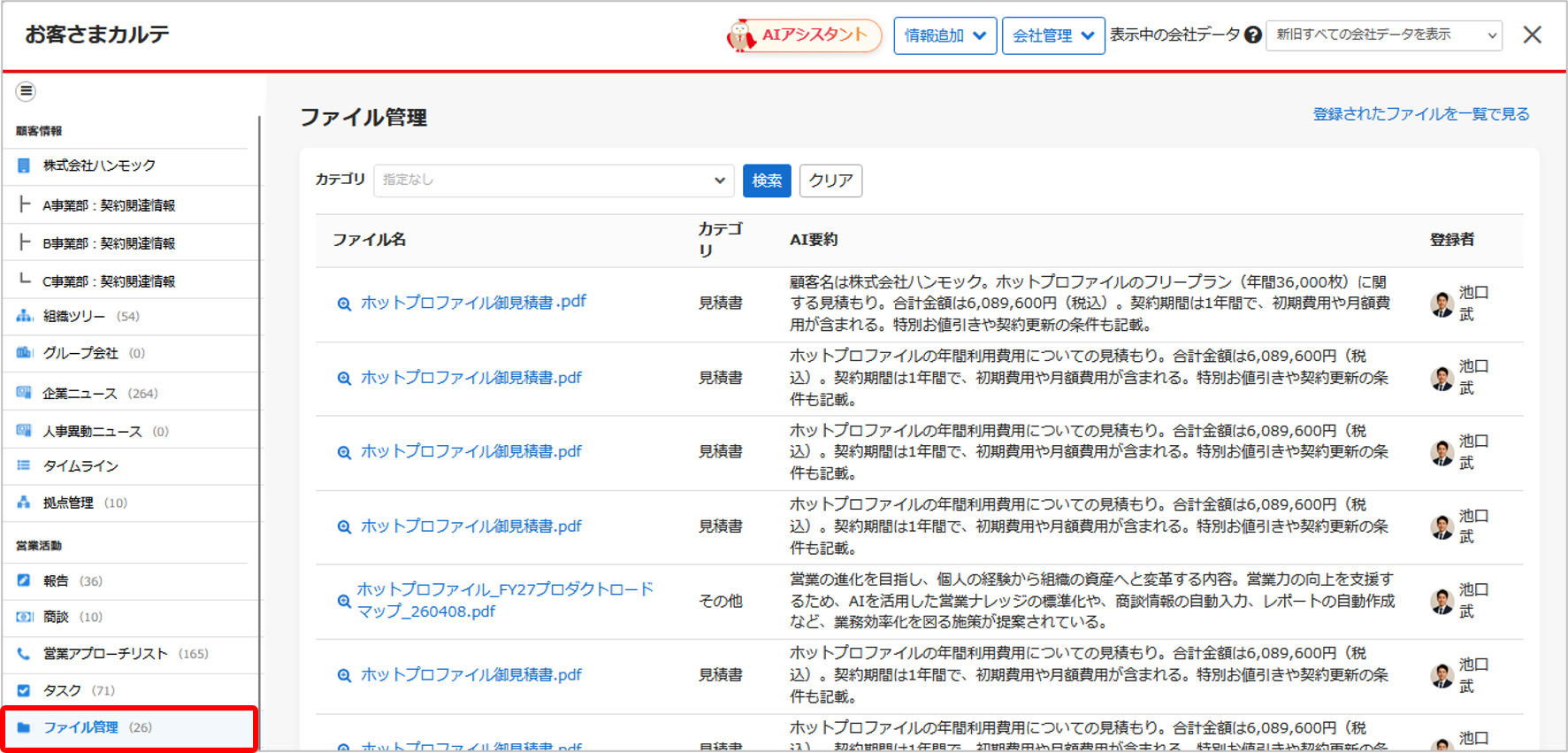The width and height of the screenshot is (1568, 753).
Task: Open 組織ツリー in the sidebar
Action: coord(74,316)
